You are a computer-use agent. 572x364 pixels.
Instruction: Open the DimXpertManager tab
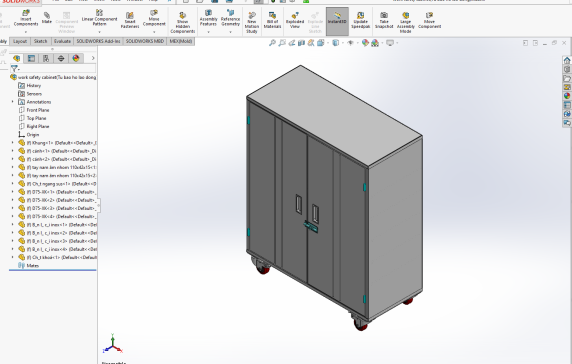[x=61, y=58]
